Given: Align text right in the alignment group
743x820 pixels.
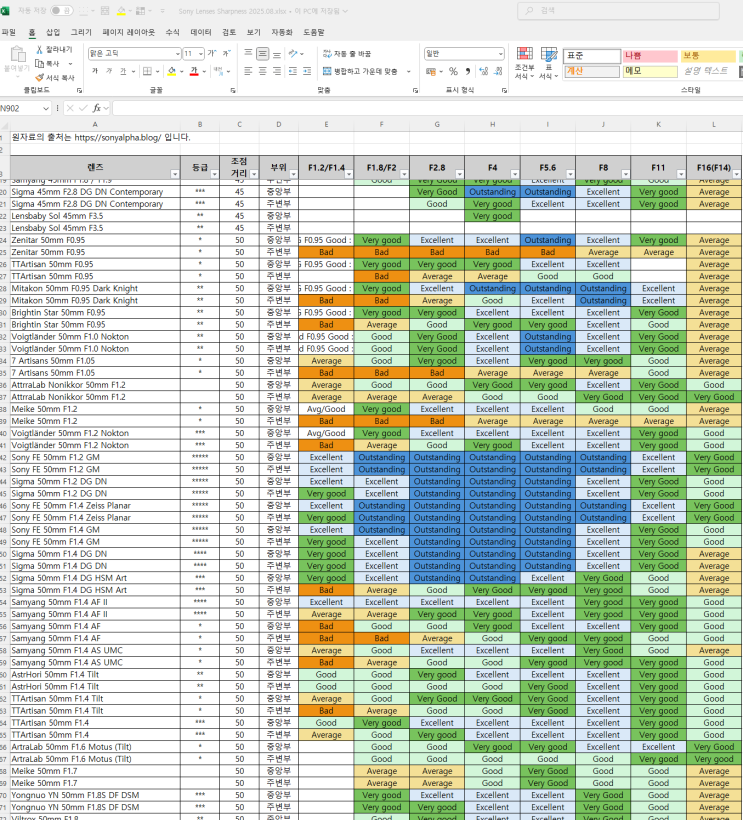Looking at the screenshot, I should [x=277, y=71].
